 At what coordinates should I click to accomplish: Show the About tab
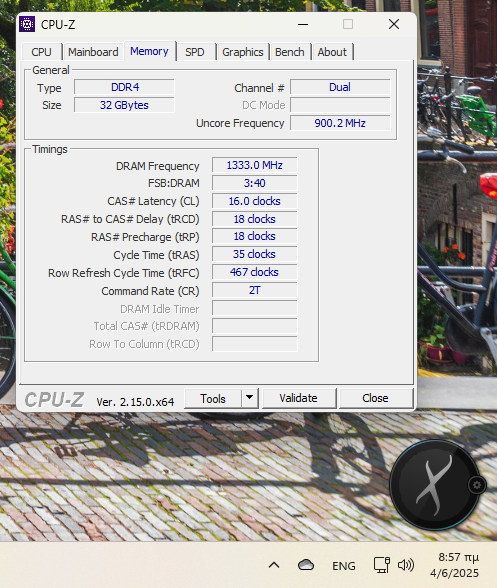[x=332, y=52]
